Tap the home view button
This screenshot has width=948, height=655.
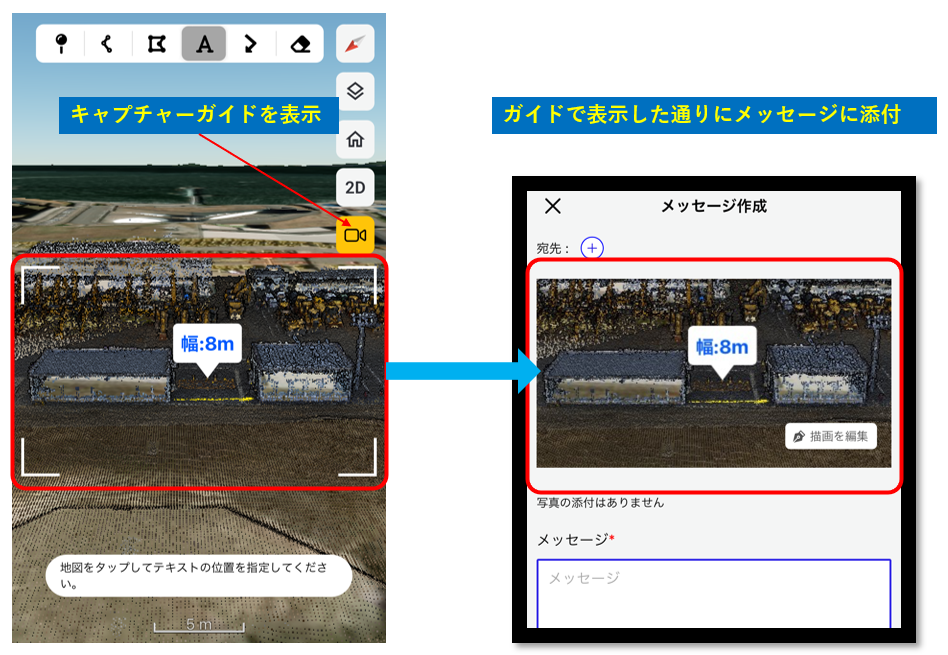355,139
